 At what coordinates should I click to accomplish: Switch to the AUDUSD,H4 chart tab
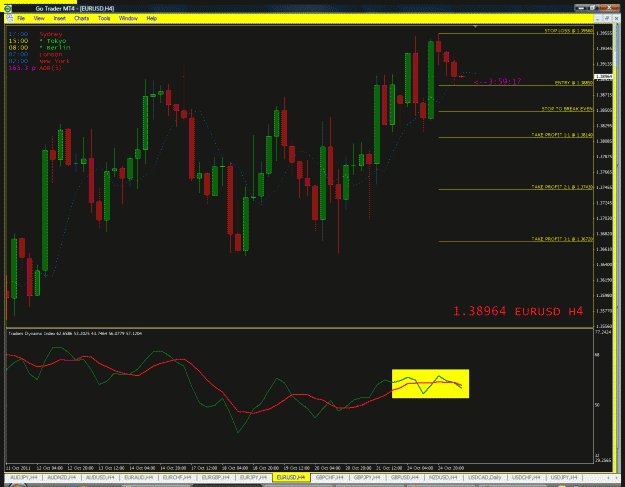(100, 477)
